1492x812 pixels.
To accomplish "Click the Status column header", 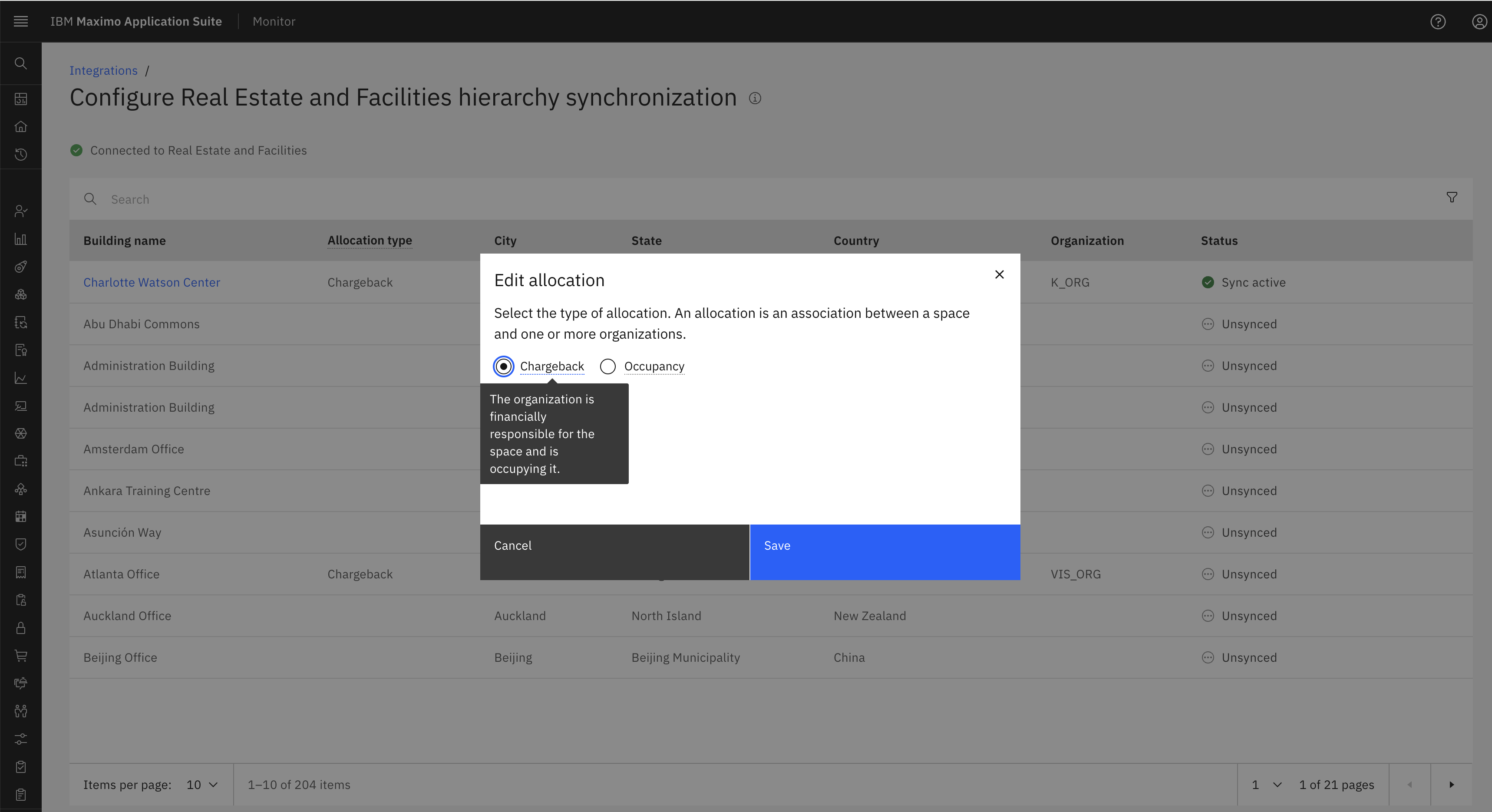I will [x=1218, y=241].
